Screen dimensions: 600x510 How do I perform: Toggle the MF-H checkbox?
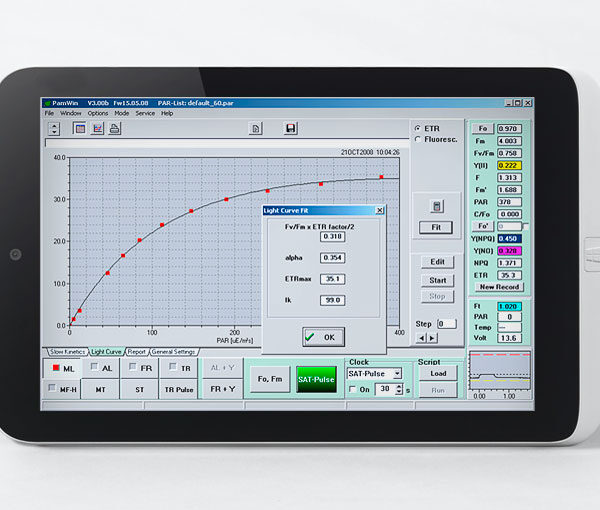point(52,388)
